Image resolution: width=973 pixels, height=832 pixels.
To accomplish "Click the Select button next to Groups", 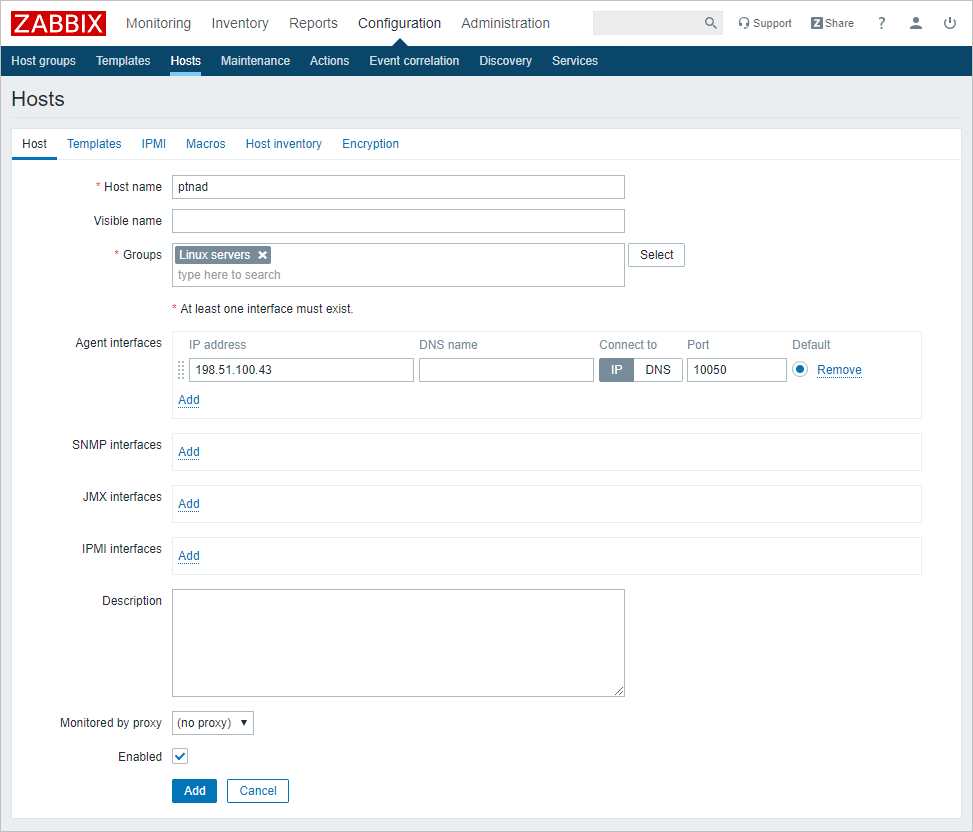I will [x=656, y=254].
